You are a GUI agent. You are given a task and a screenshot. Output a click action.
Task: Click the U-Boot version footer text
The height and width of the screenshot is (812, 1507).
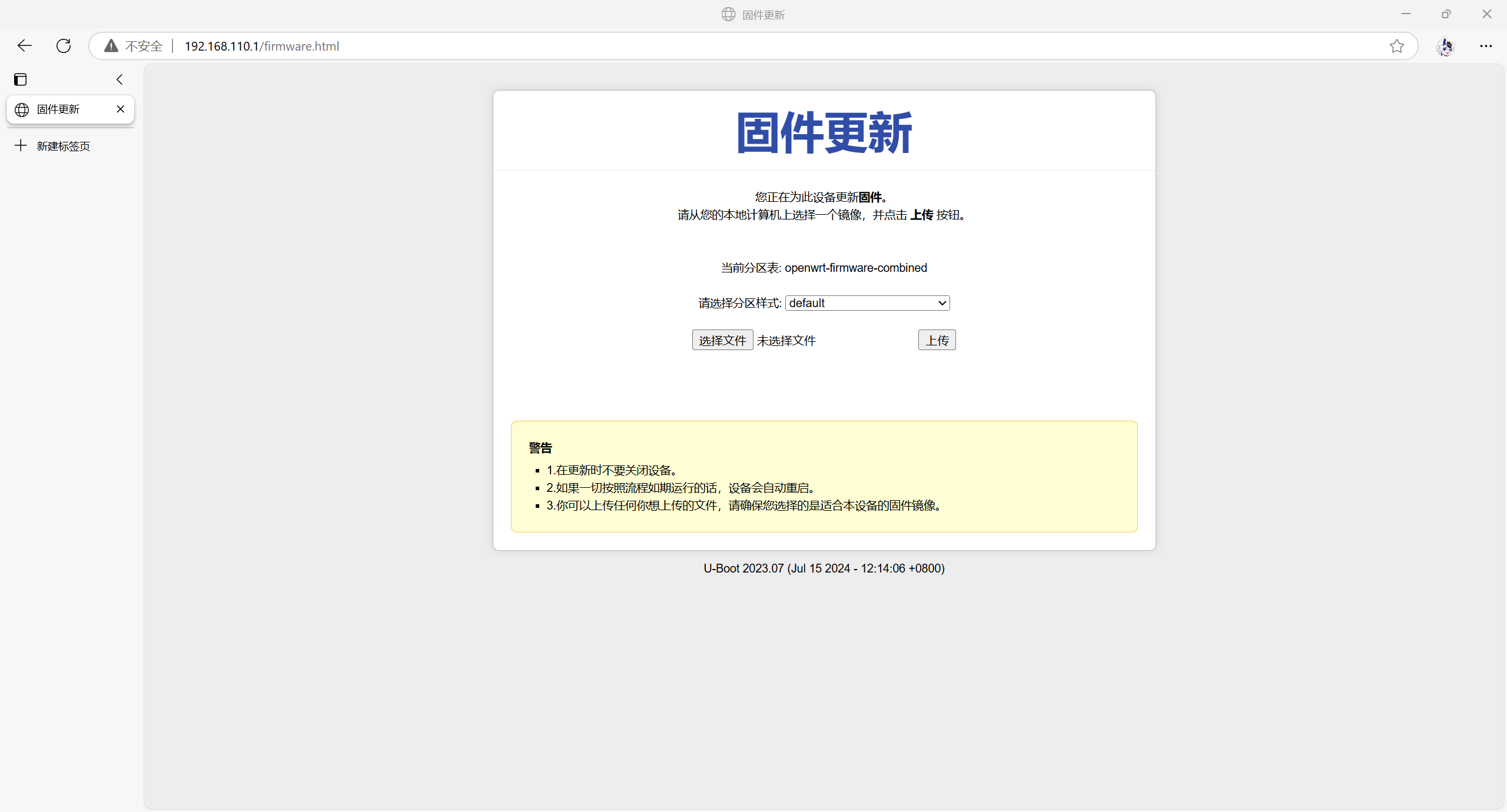[824, 568]
